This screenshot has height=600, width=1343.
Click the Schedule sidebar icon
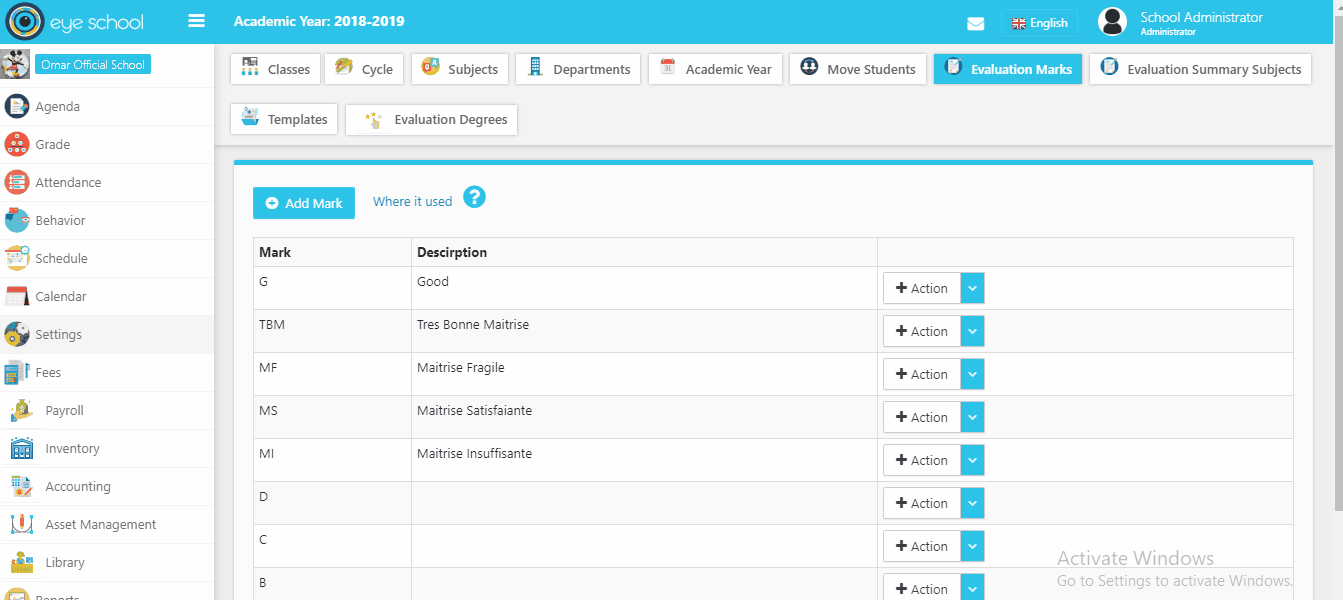coord(17,259)
